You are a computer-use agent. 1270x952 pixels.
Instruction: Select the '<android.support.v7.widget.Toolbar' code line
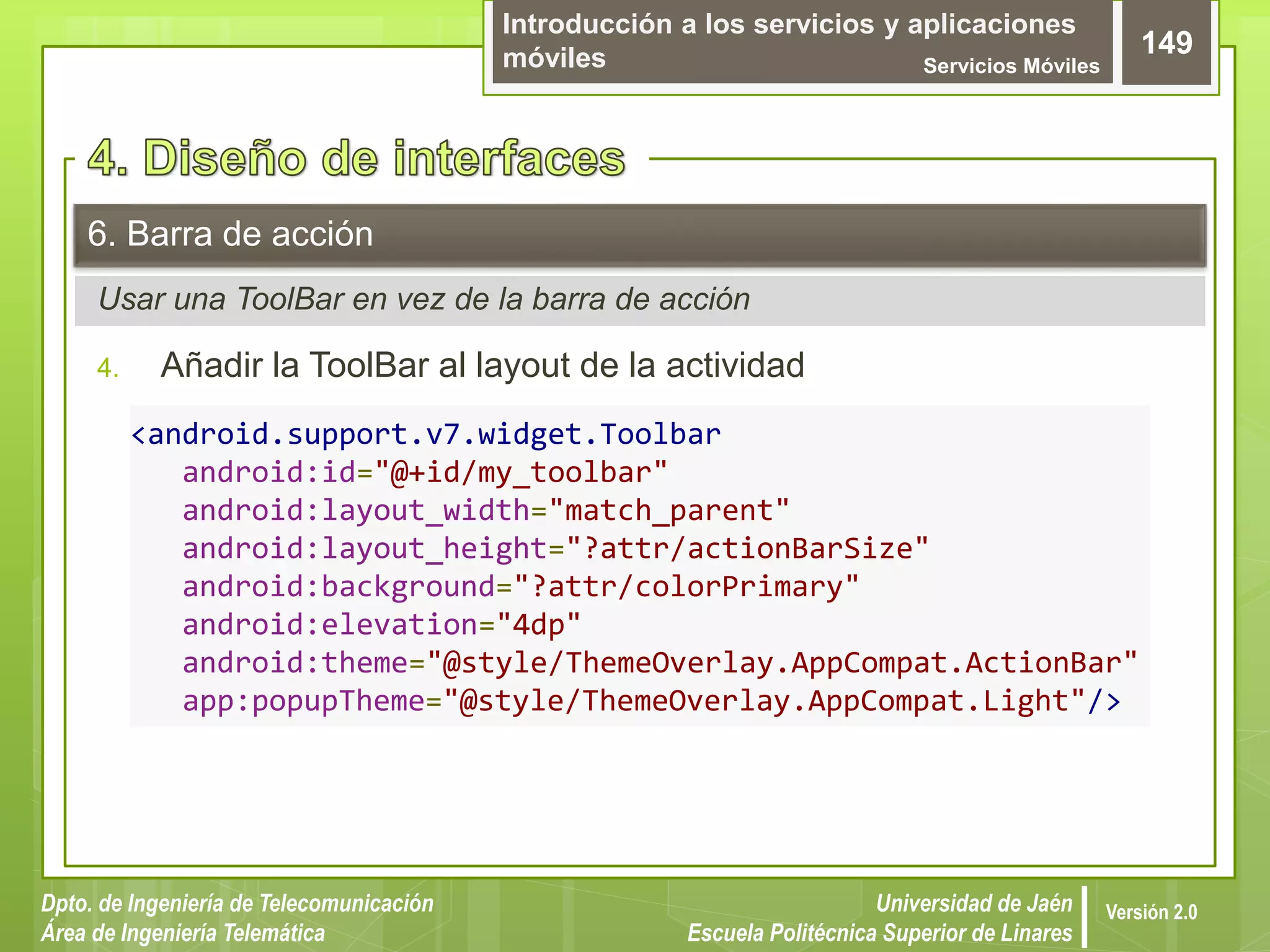426,434
